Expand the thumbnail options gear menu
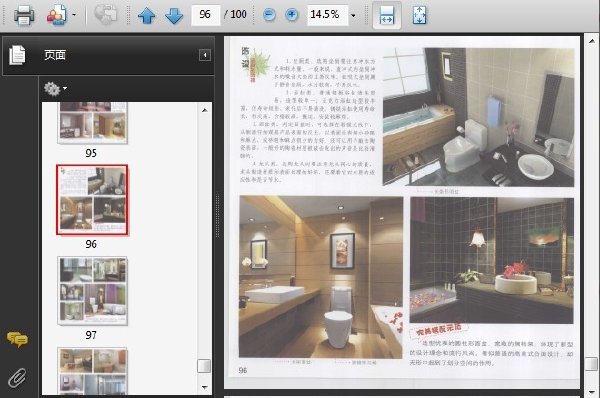Screen dimensions: 600x398 pyautogui.click(x=55, y=88)
